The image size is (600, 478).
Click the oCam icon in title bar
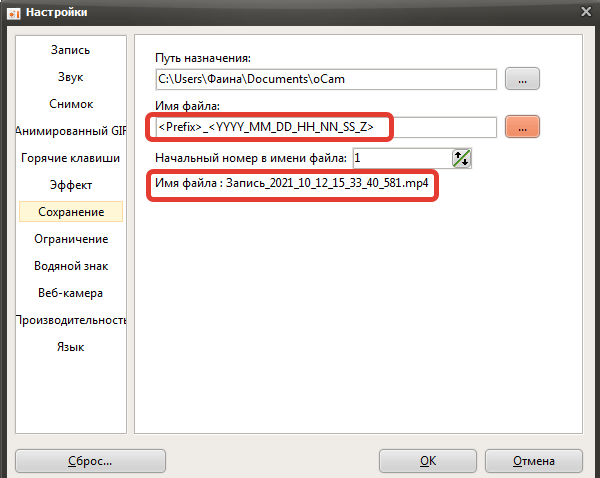pyautogui.click(x=14, y=13)
